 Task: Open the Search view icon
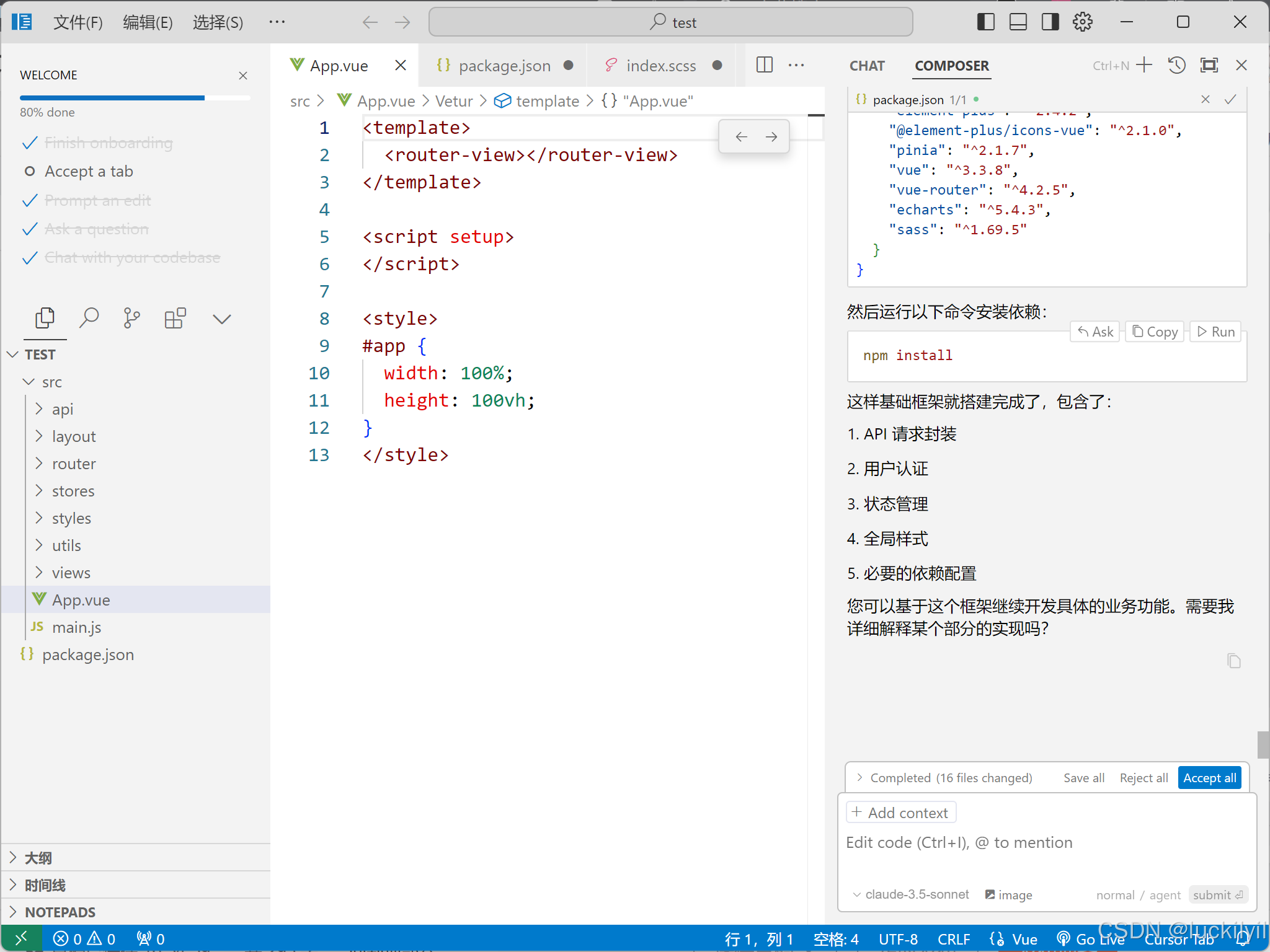[89, 318]
